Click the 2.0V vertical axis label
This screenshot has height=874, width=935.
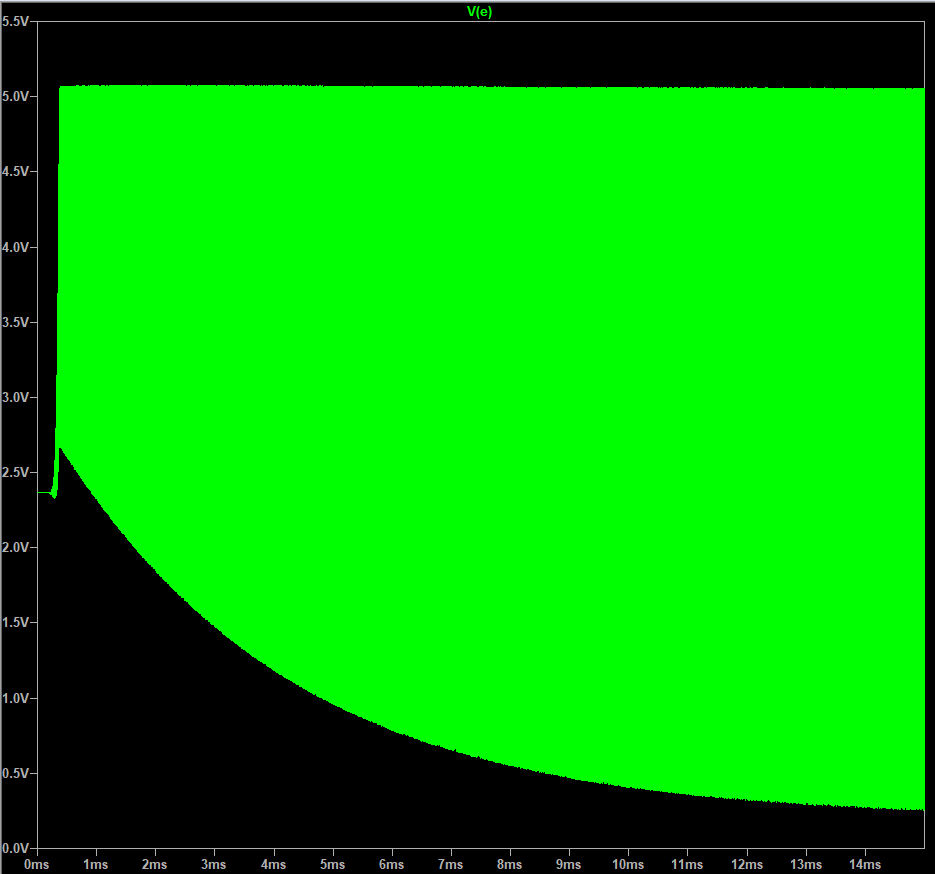coord(15,548)
